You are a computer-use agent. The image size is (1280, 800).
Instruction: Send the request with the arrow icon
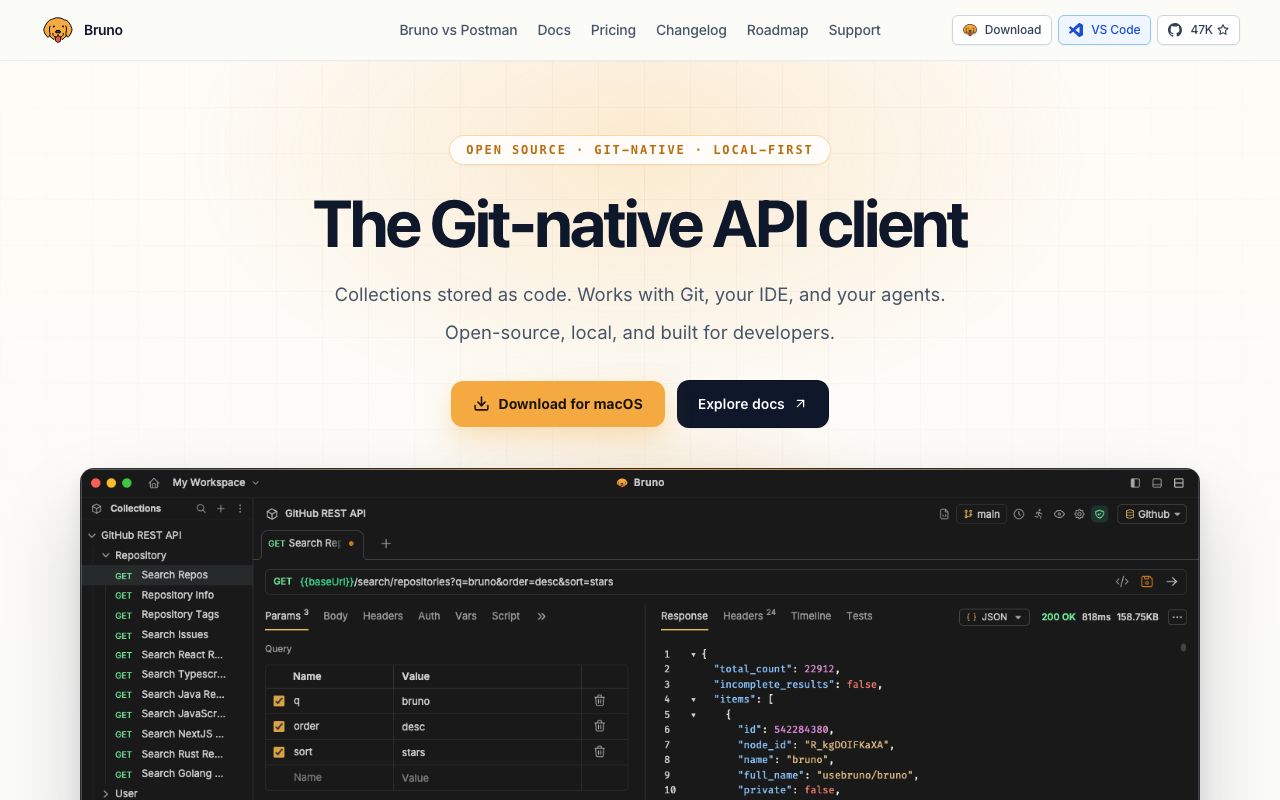point(1172,582)
